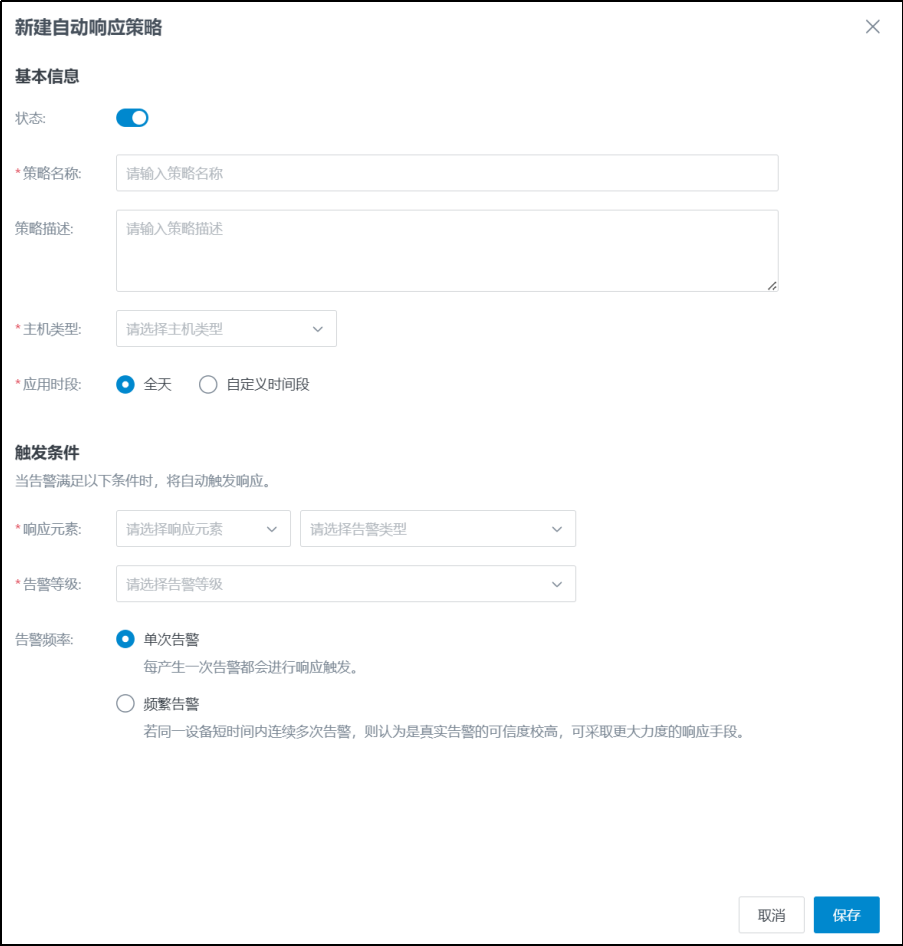The width and height of the screenshot is (903, 946).
Task: Click the 取消 button
Action: (772, 915)
